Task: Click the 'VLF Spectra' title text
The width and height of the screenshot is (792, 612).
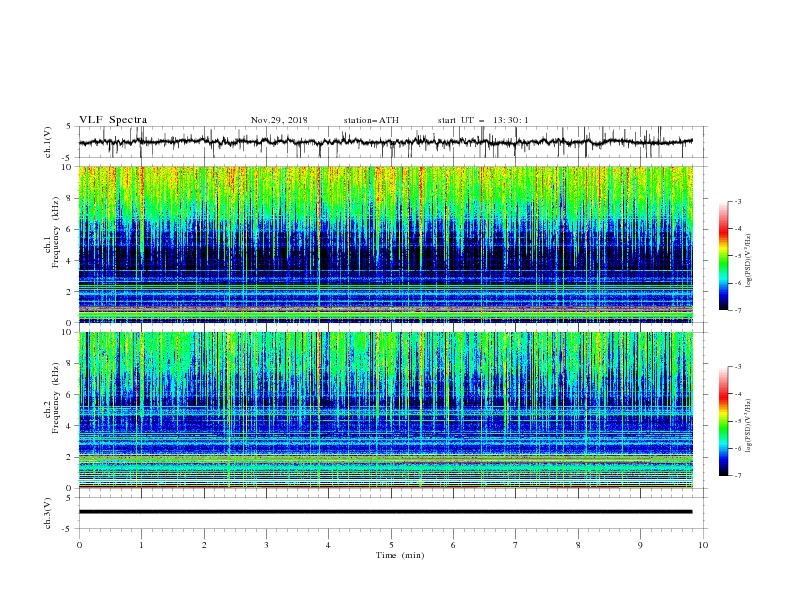Action: click(x=113, y=120)
